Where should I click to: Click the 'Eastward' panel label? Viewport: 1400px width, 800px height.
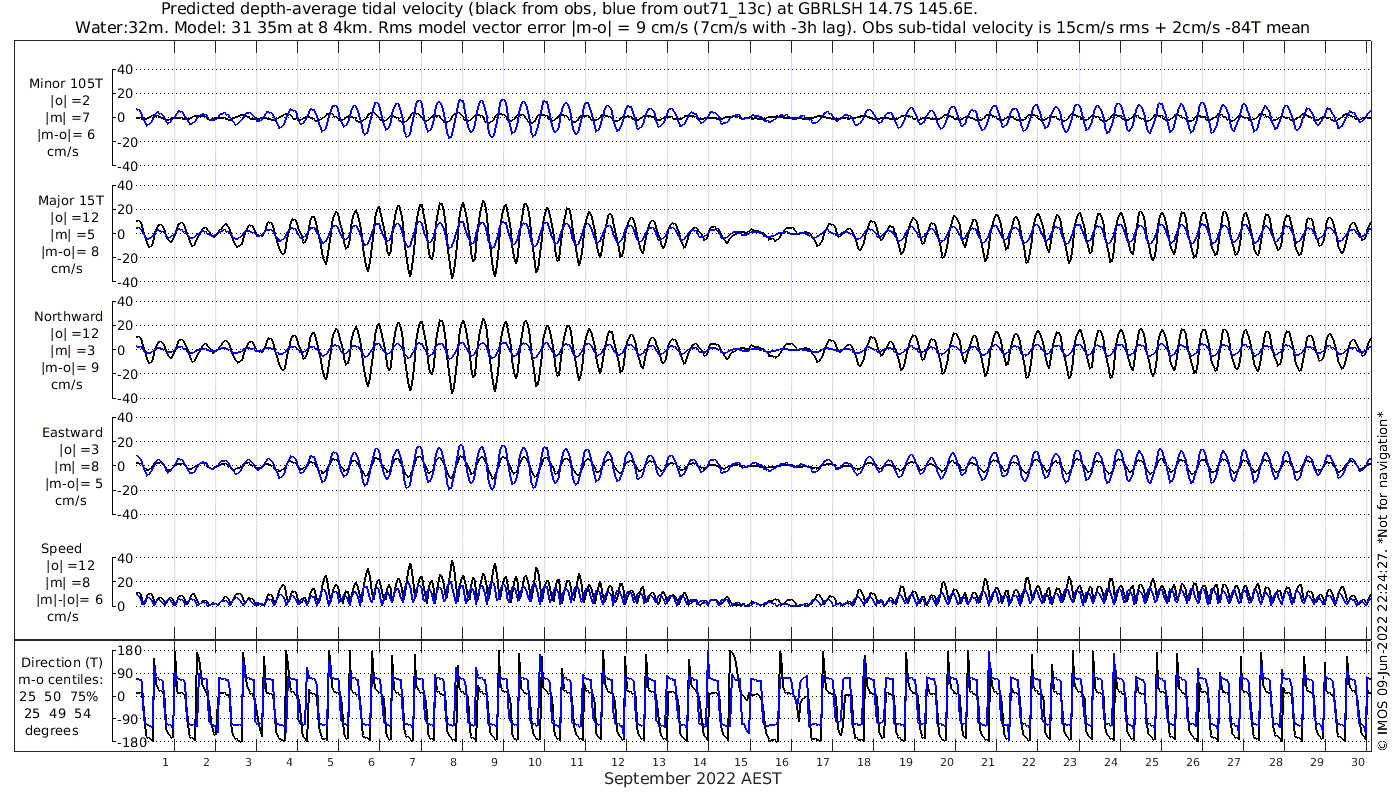[71, 433]
